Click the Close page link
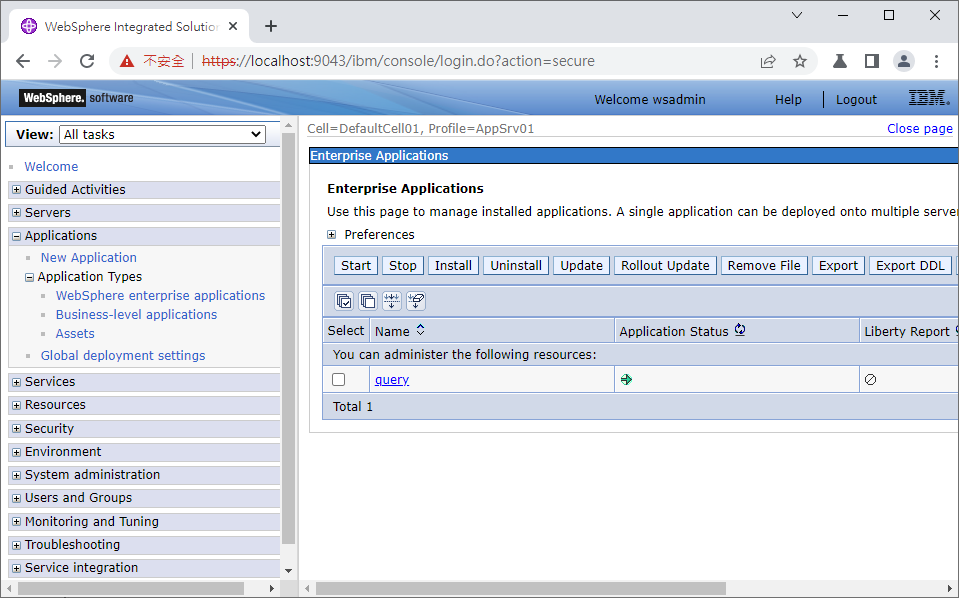This screenshot has height=598, width=959. (x=920, y=128)
